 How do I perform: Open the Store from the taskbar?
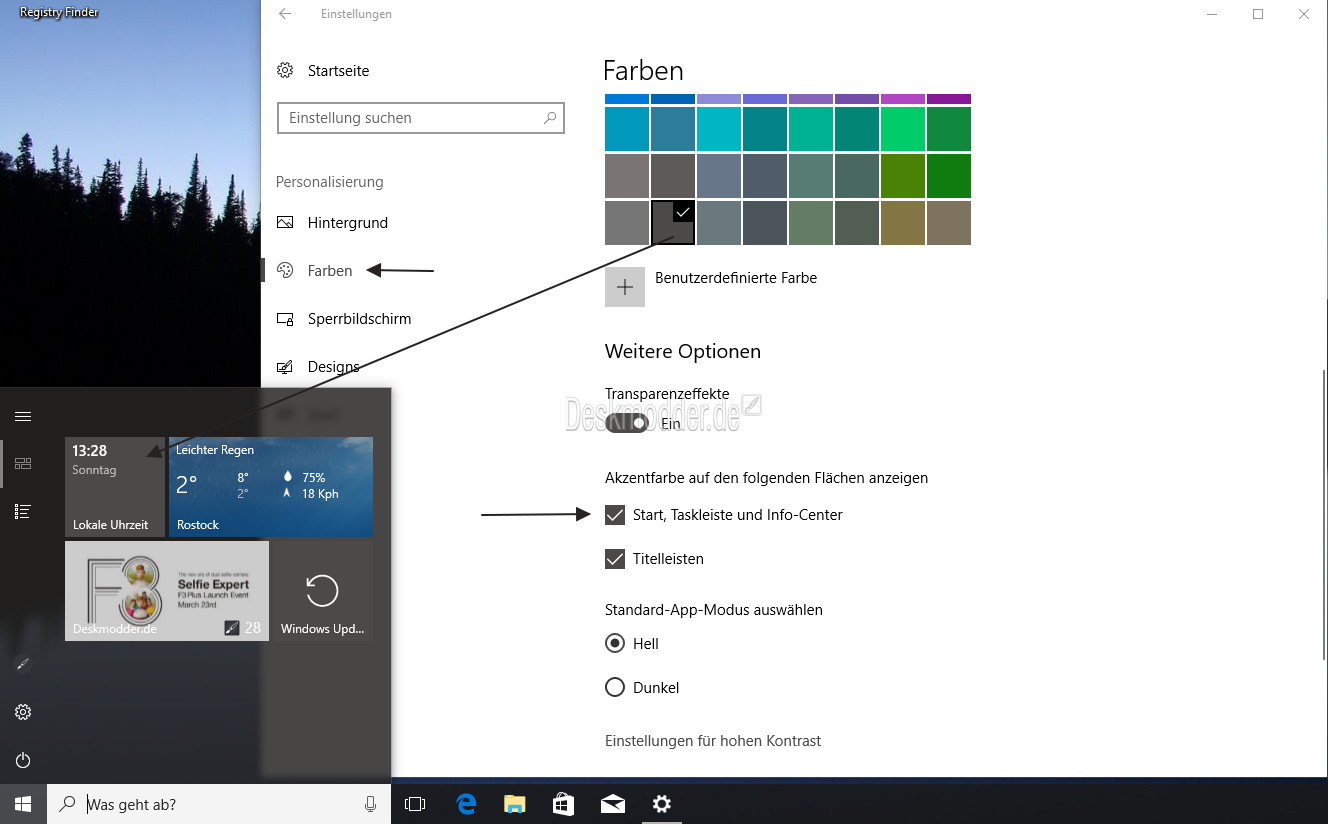pos(564,804)
